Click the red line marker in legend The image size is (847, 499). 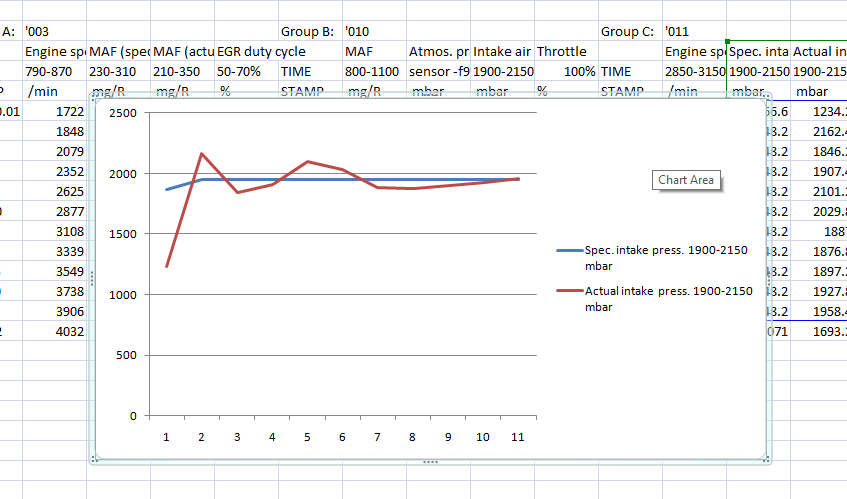click(568, 292)
